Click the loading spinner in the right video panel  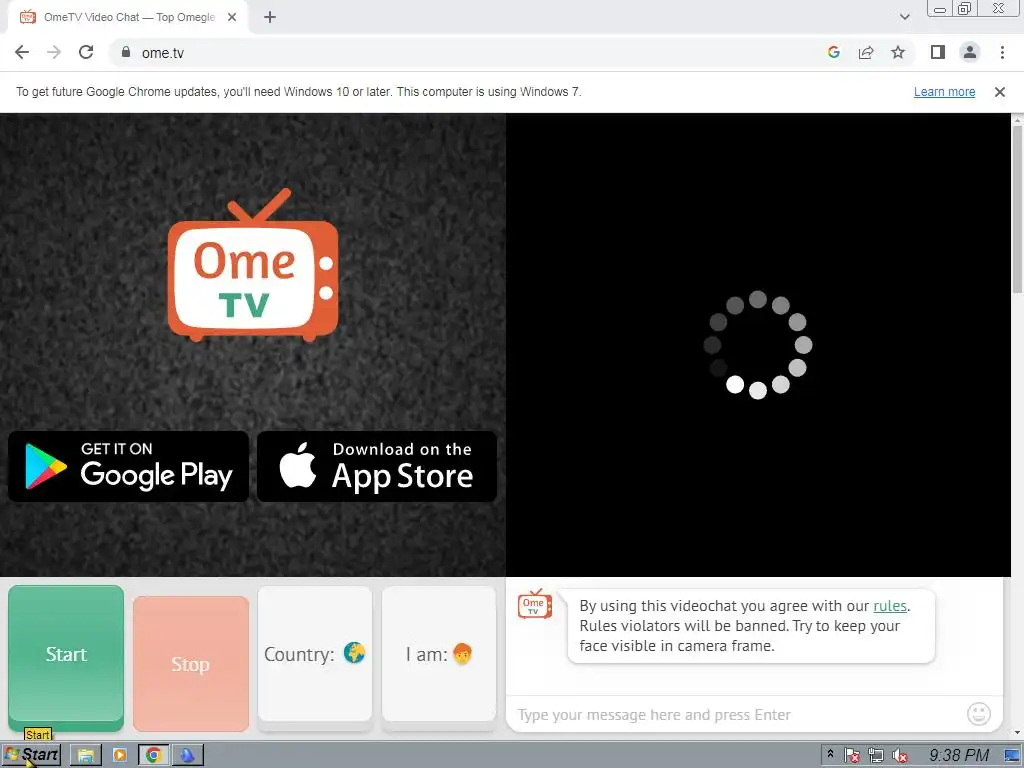tap(758, 345)
